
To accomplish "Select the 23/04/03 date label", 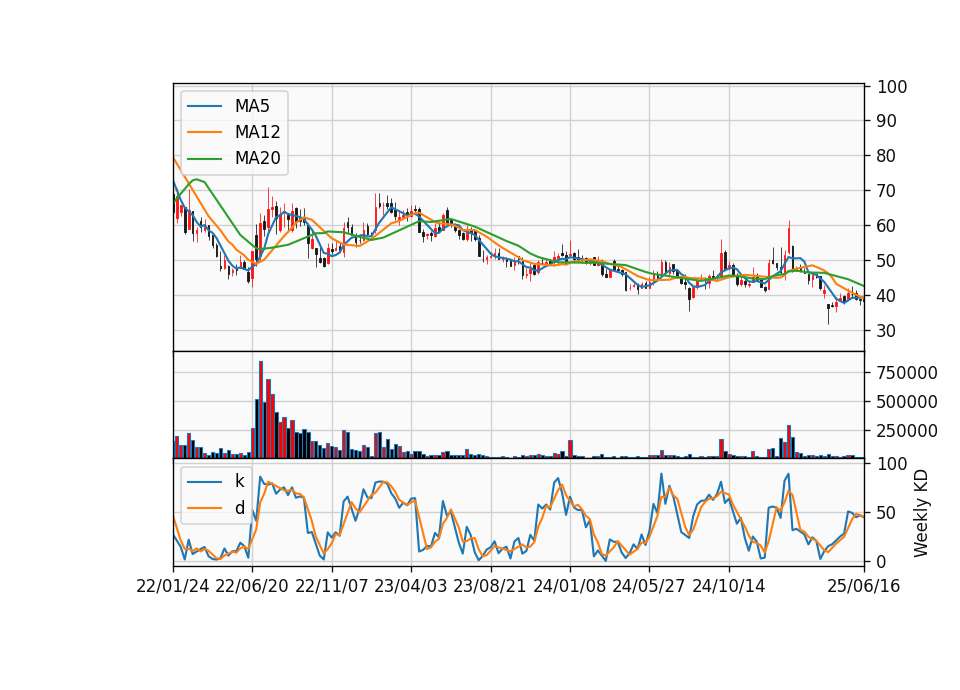I will tap(411, 586).
